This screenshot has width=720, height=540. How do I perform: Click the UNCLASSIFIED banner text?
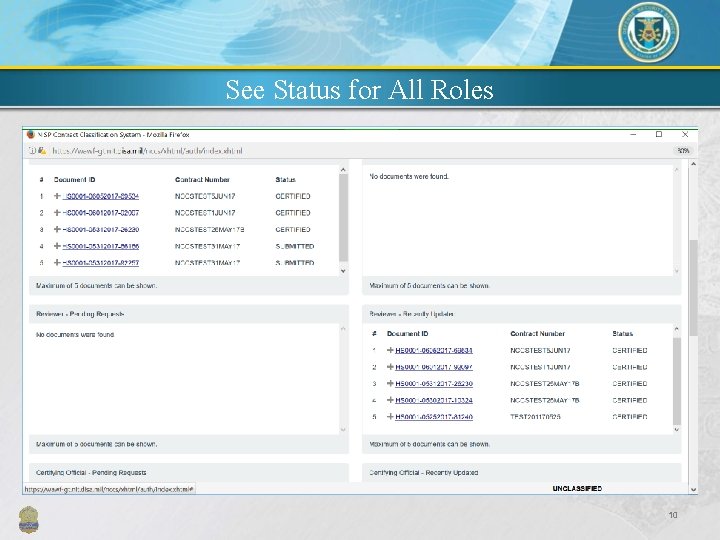(577, 489)
